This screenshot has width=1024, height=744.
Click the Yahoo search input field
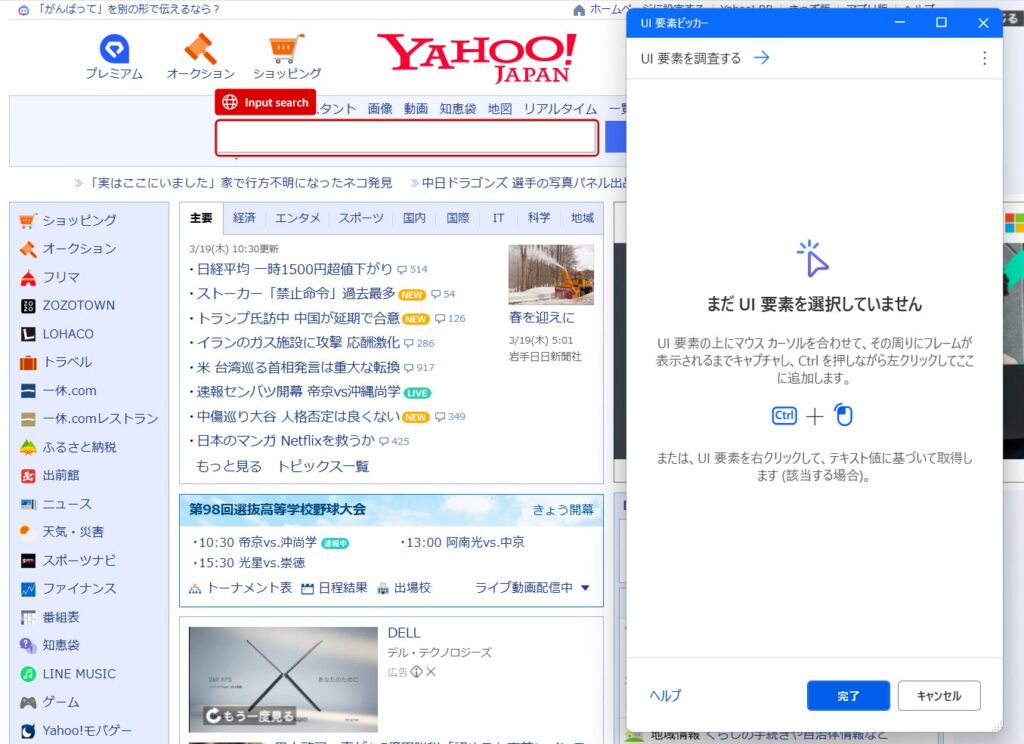click(x=407, y=138)
